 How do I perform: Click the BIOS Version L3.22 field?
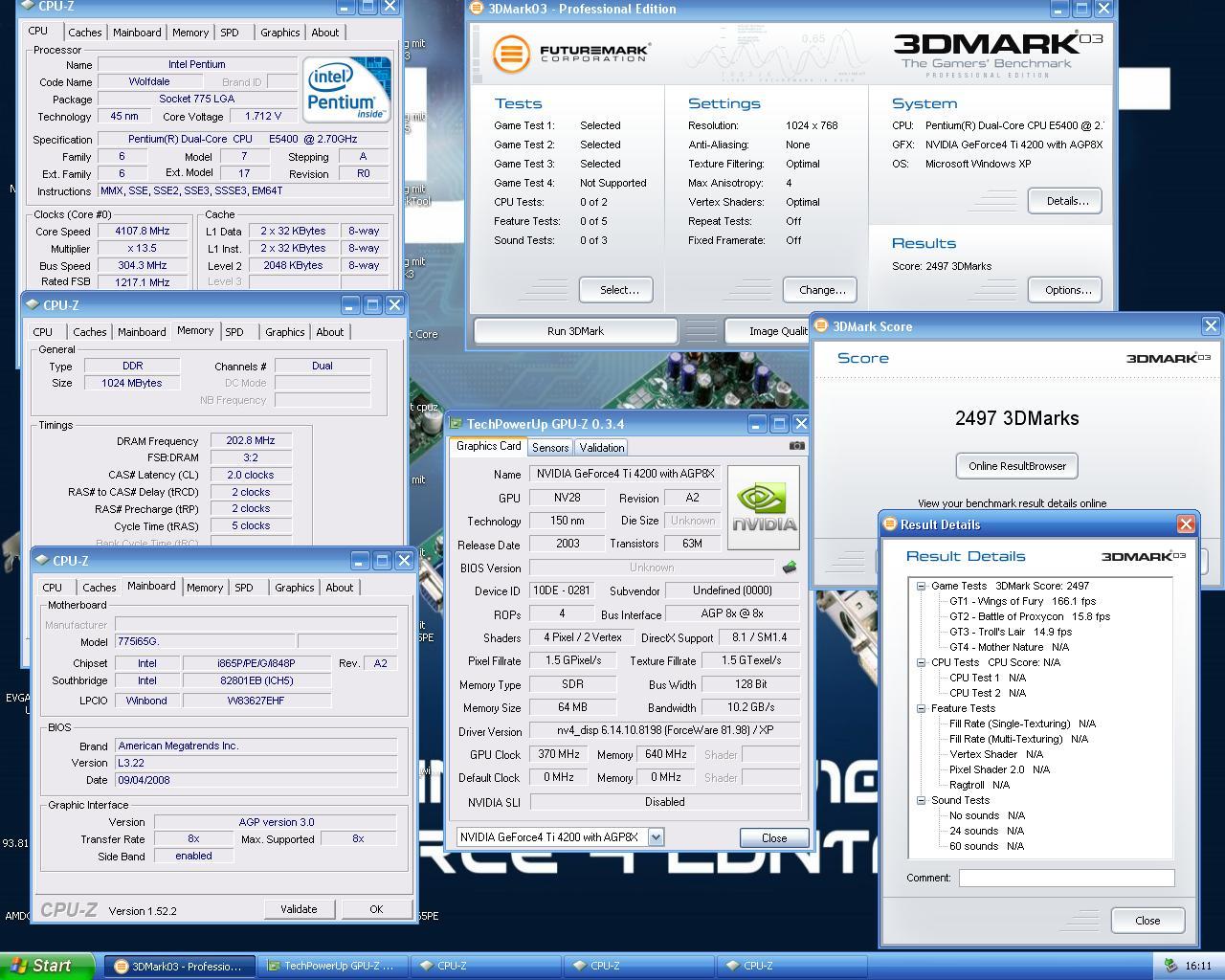256,763
